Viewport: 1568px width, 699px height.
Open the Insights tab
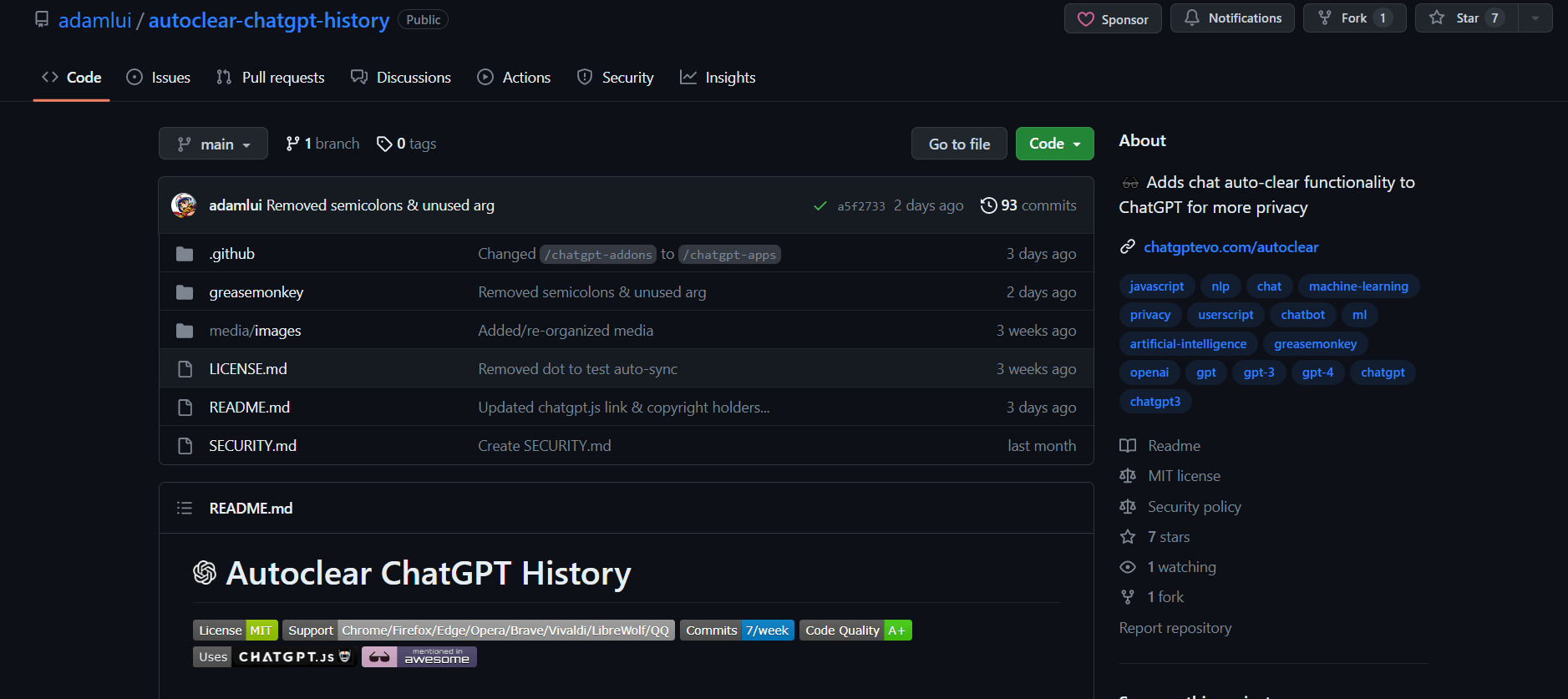[x=718, y=78]
